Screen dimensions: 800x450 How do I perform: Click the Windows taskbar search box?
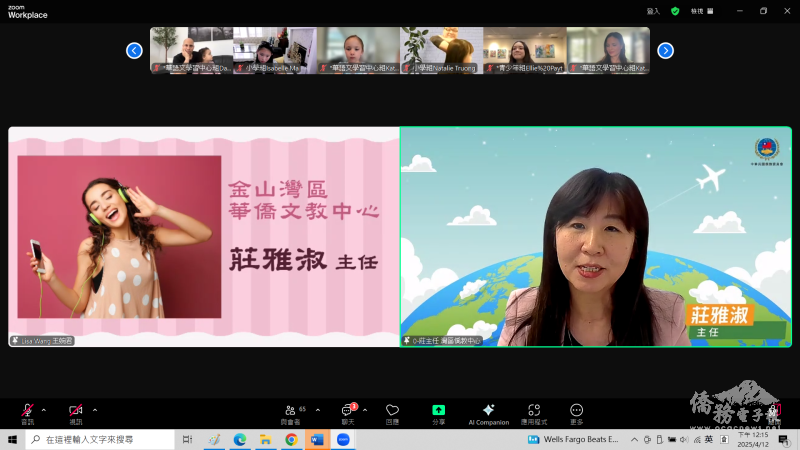coord(100,439)
